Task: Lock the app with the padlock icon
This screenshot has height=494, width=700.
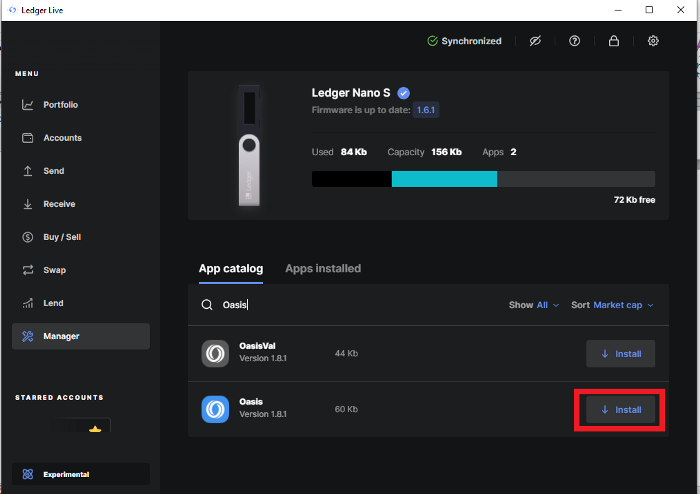Action: point(614,41)
